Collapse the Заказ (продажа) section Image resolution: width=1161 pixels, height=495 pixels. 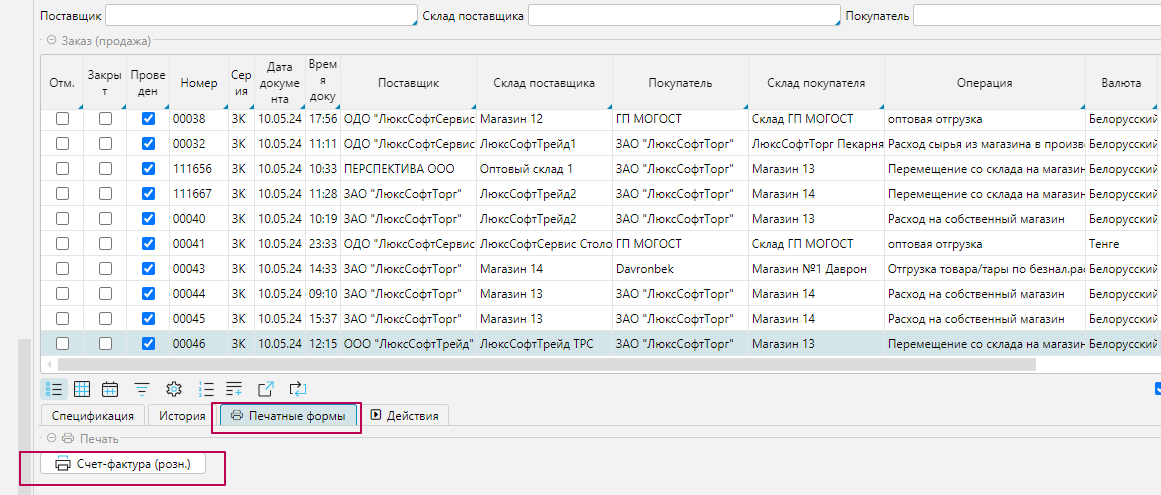tap(51, 41)
